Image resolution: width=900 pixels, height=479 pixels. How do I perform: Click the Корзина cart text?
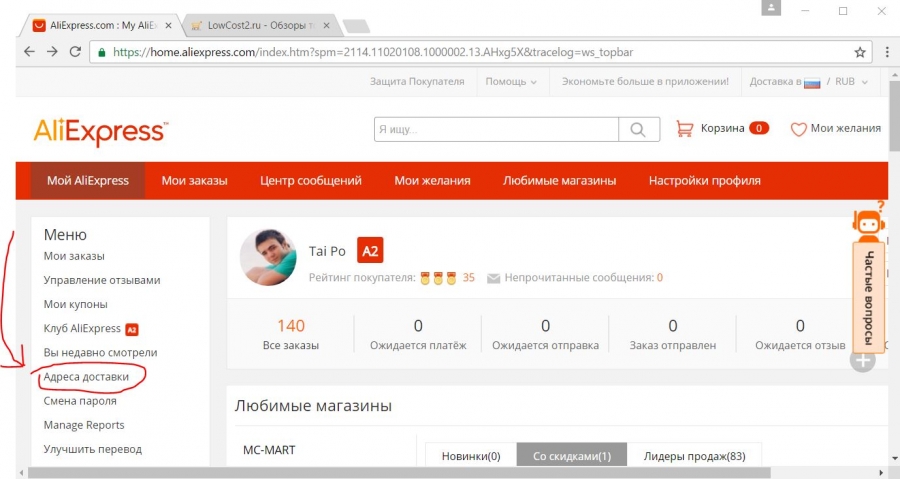(x=722, y=128)
